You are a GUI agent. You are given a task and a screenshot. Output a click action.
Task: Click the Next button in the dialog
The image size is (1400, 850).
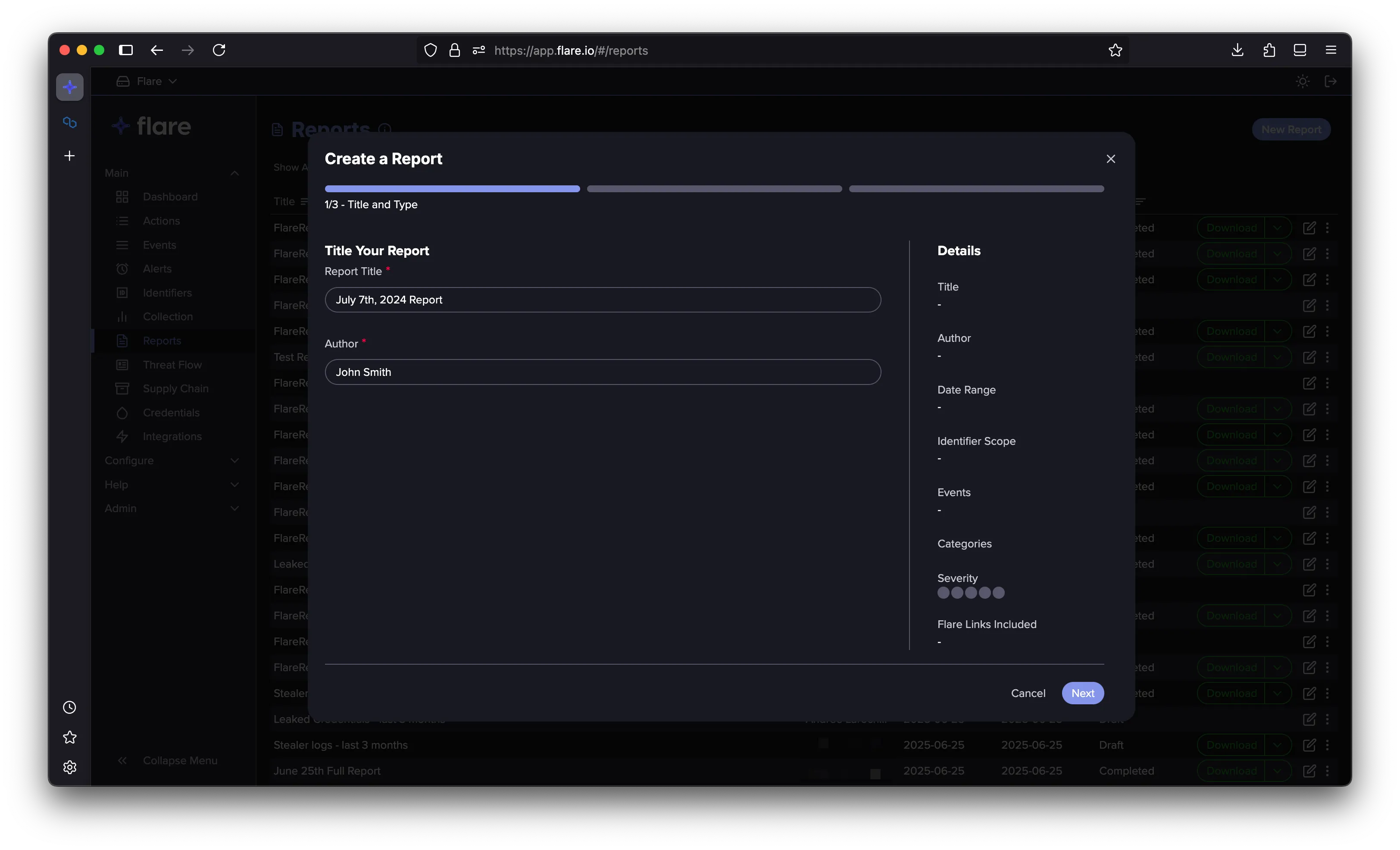coord(1082,693)
